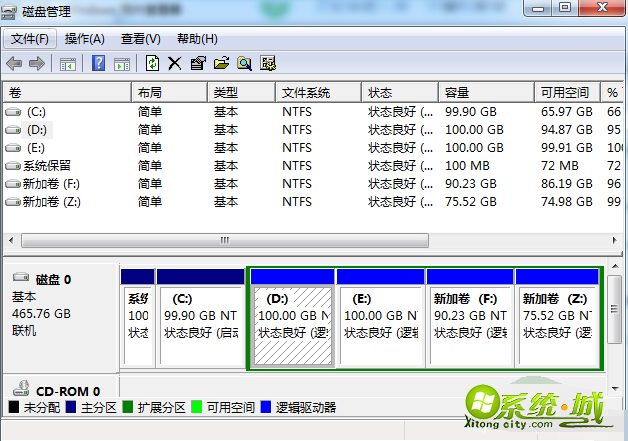Image resolution: width=628 pixels, height=441 pixels.
Task: Select the 新加卷 (F:) 90.23 GB partition block
Action: (x=470, y=318)
